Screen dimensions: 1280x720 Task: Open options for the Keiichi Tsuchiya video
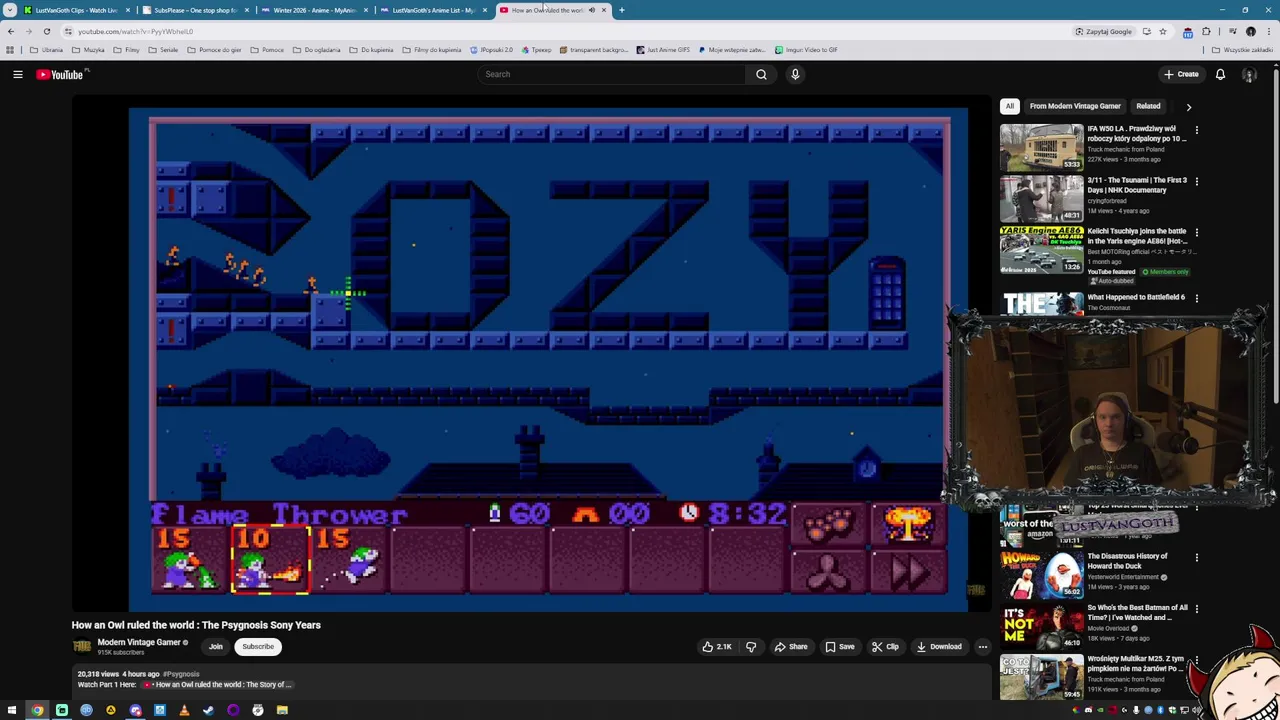1196,232
